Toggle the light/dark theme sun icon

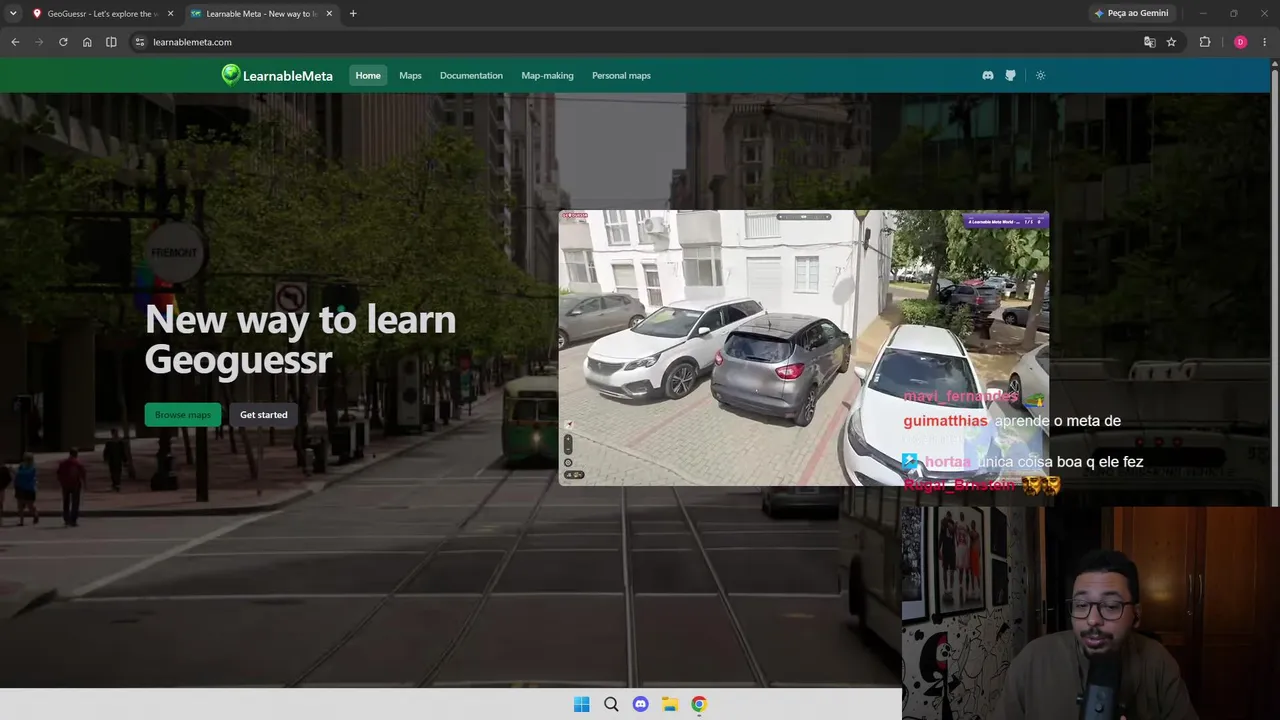tap(1040, 75)
